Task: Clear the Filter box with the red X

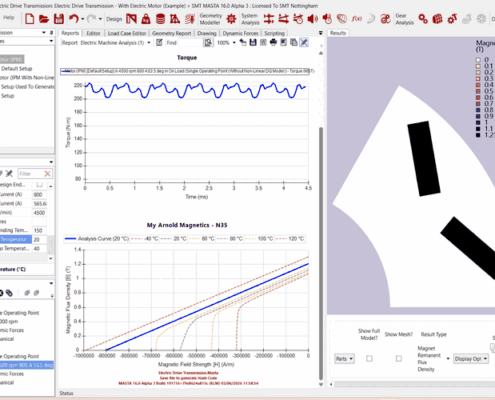Action: [x=47, y=174]
